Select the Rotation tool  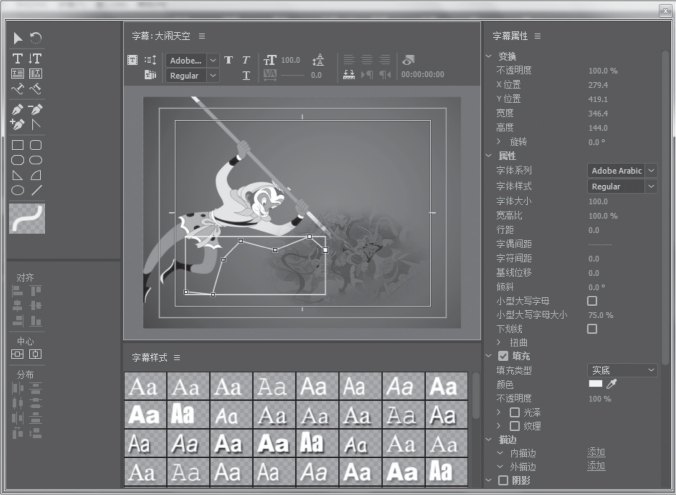pyautogui.click(x=36, y=38)
